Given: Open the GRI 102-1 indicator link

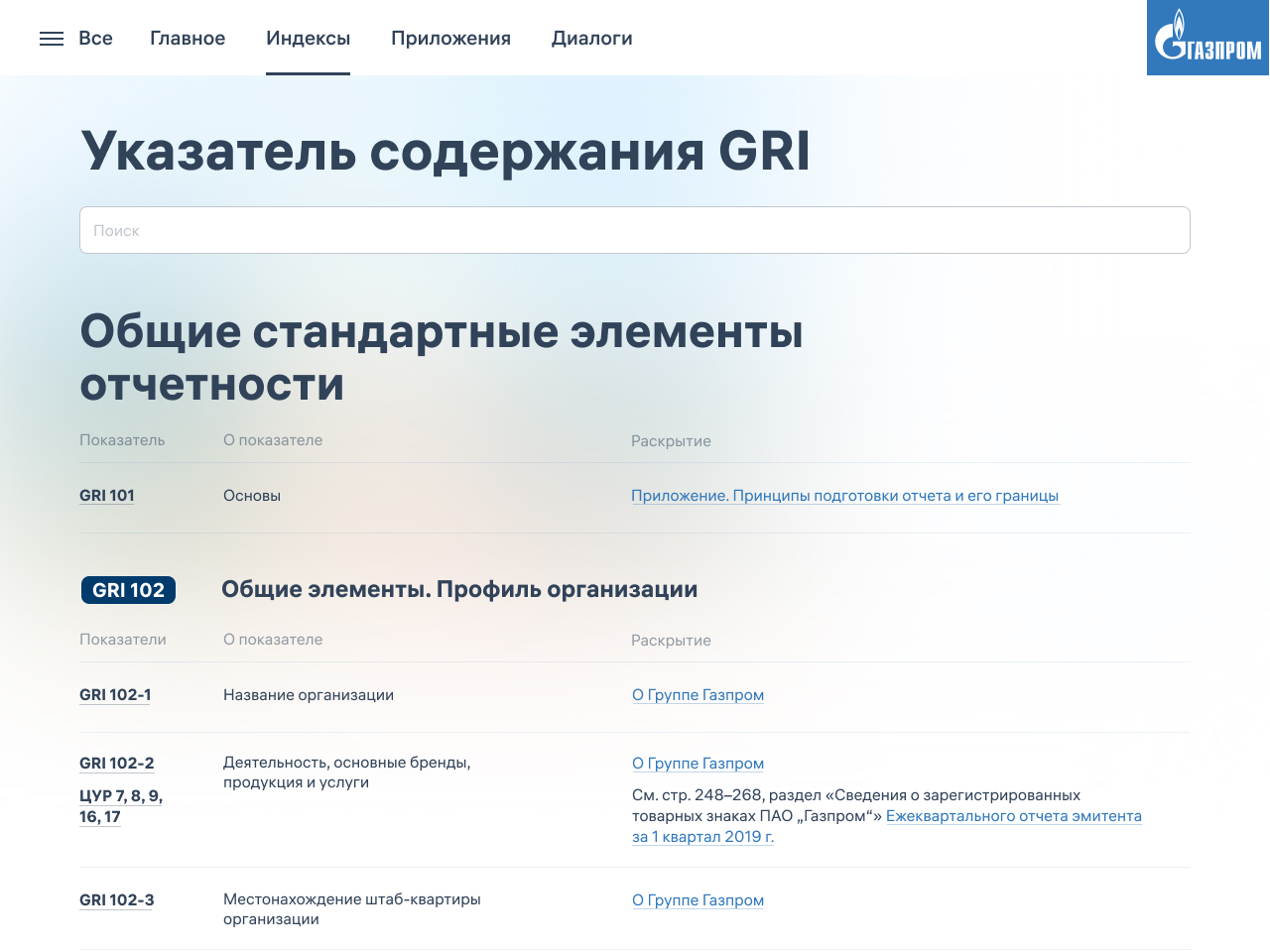Looking at the screenshot, I should [115, 695].
